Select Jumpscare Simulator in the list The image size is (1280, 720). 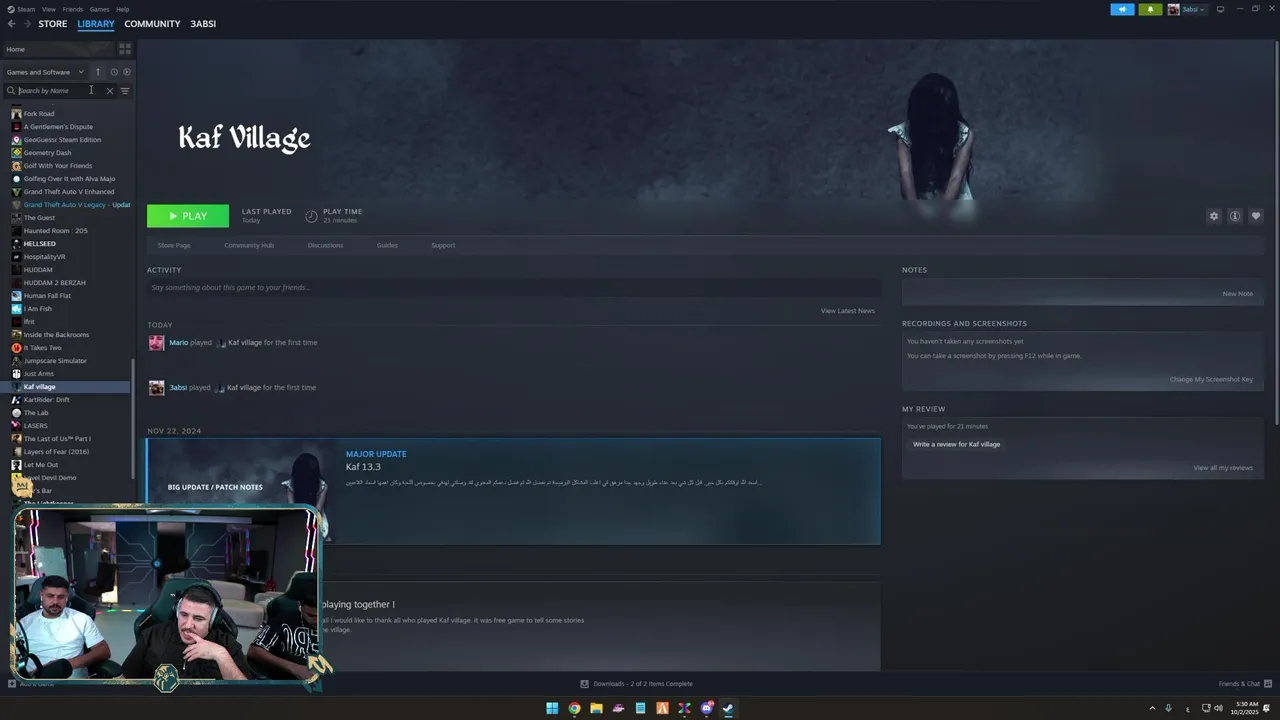[55, 361]
